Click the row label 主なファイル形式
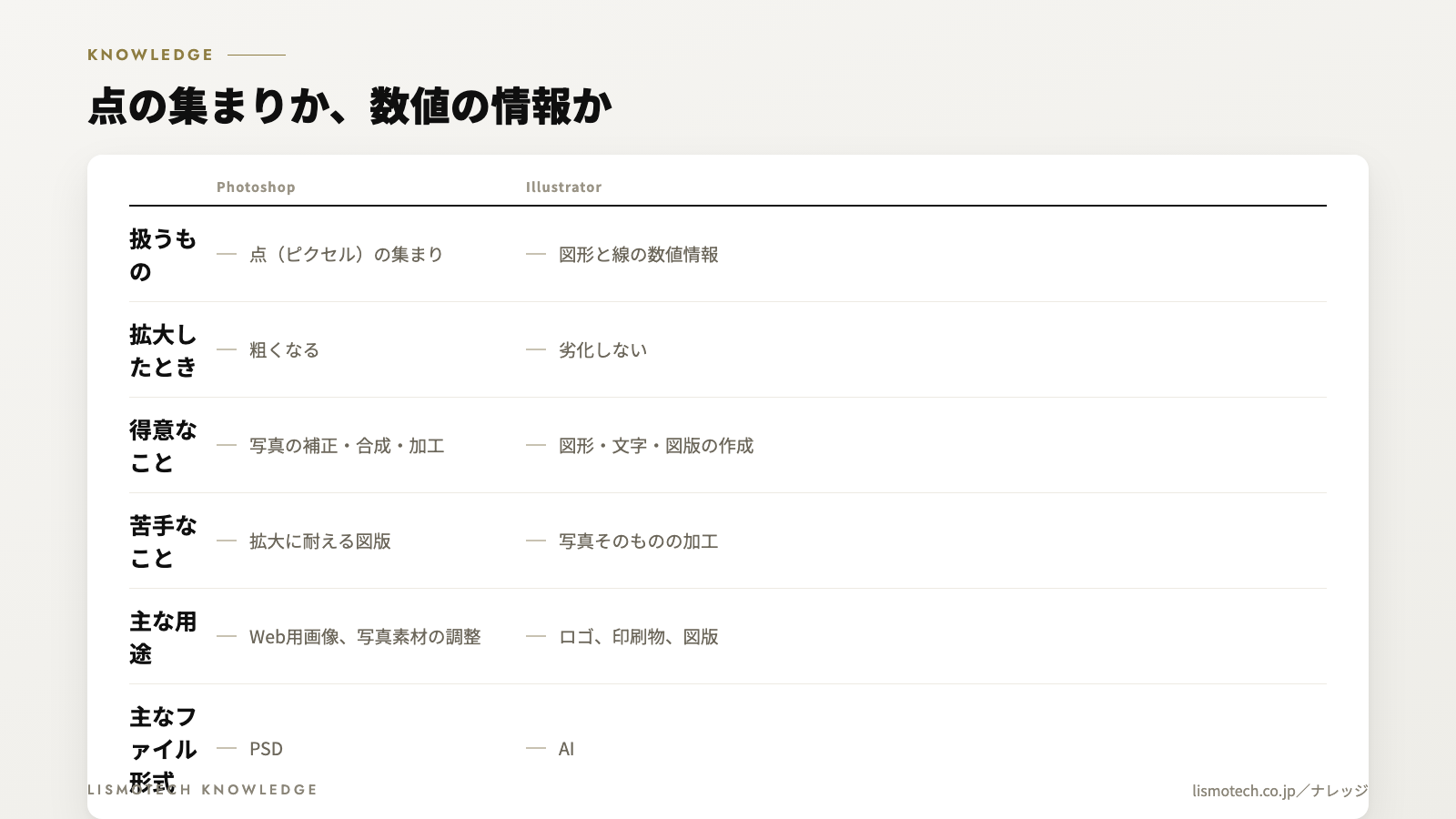 163,749
